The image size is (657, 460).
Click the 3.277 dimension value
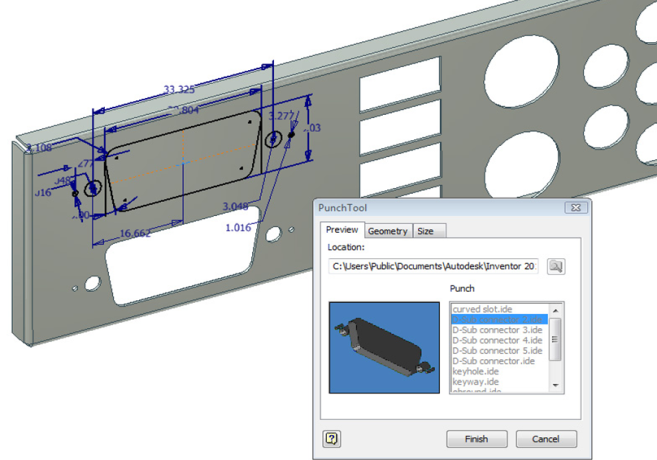(281, 116)
